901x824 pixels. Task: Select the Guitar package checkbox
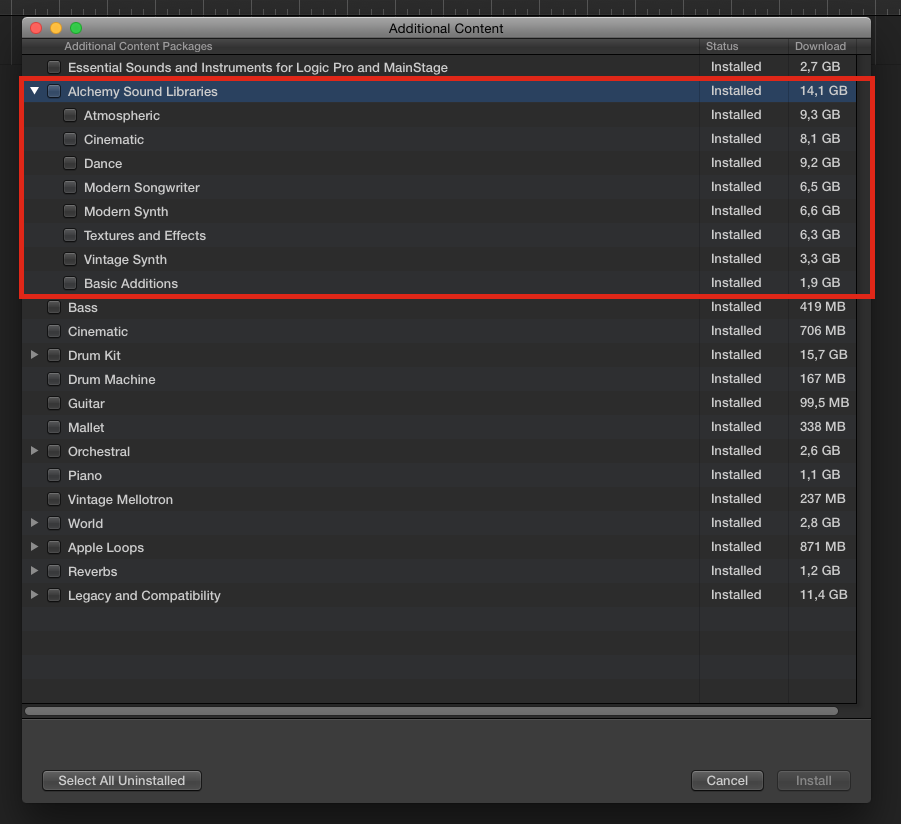[x=54, y=403]
